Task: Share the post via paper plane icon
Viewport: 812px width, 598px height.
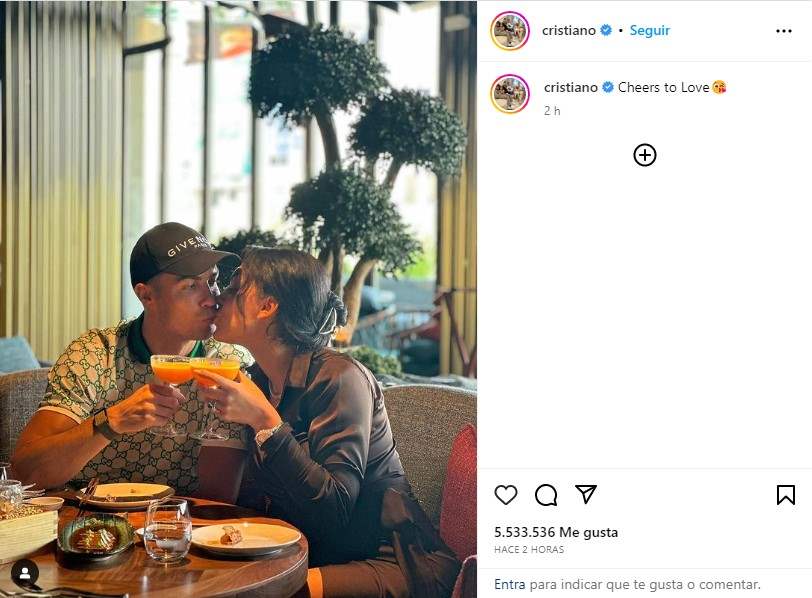Action: pyautogui.click(x=586, y=494)
